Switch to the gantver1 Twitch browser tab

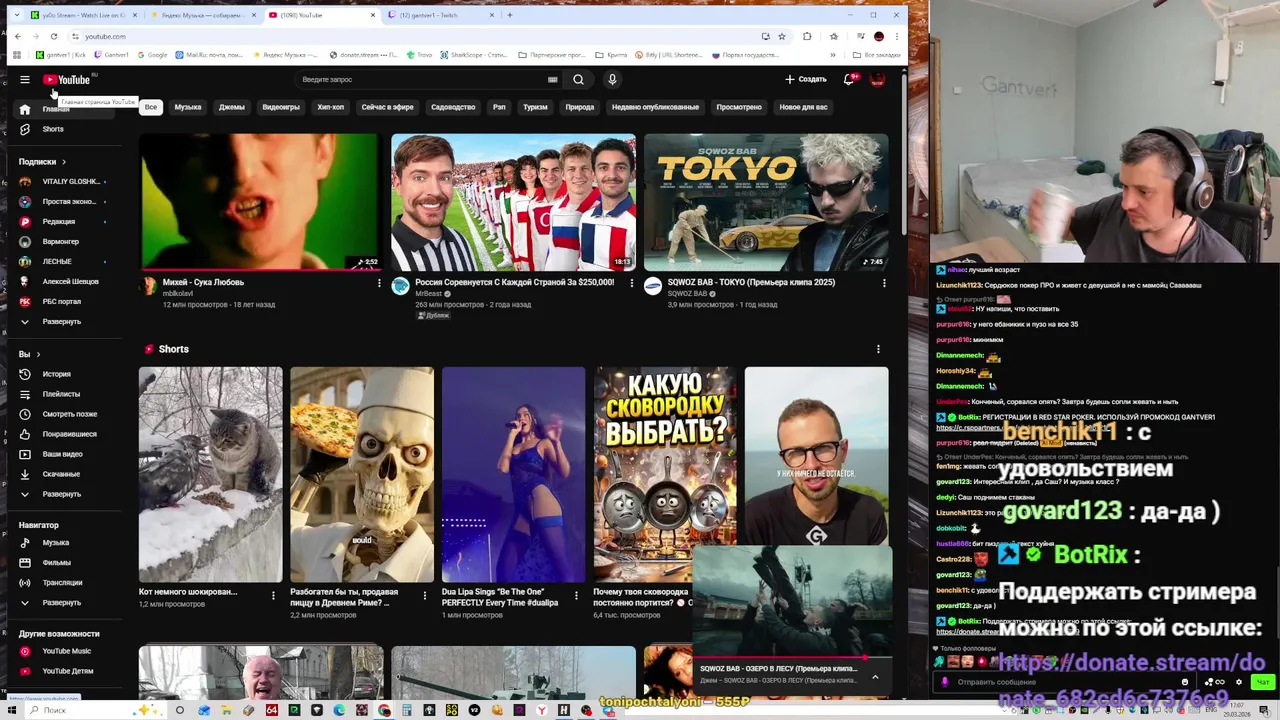click(435, 15)
